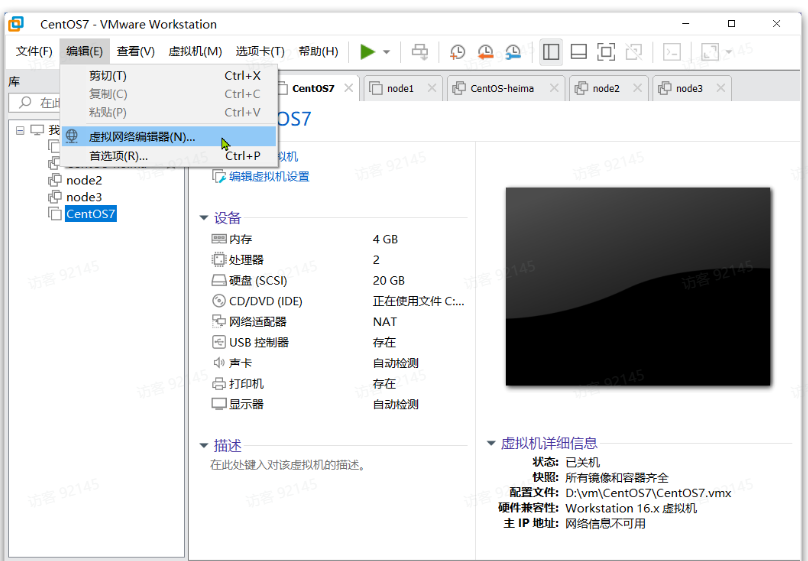Image resolution: width=808 pixels, height=561 pixels.
Task: Open 虚拟网络编辑器(N)... from the menu
Action: coord(169,137)
